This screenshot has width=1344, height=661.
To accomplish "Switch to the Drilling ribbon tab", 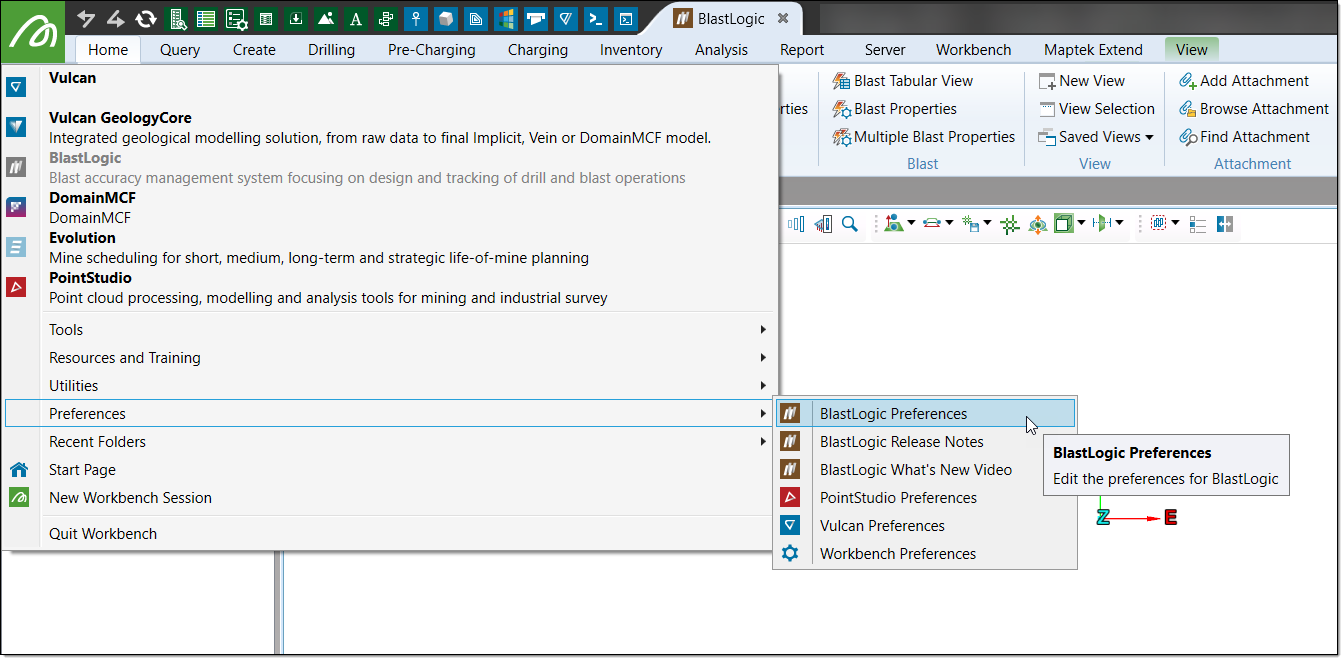I will coord(331,50).
